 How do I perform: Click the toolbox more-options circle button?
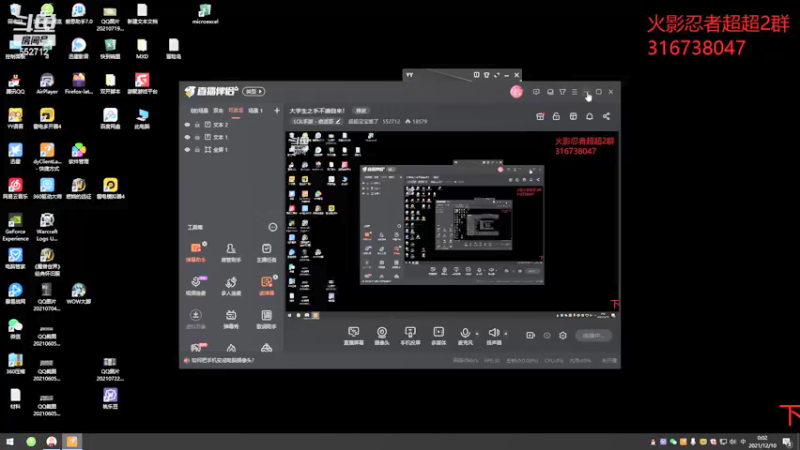coord(272,227)
